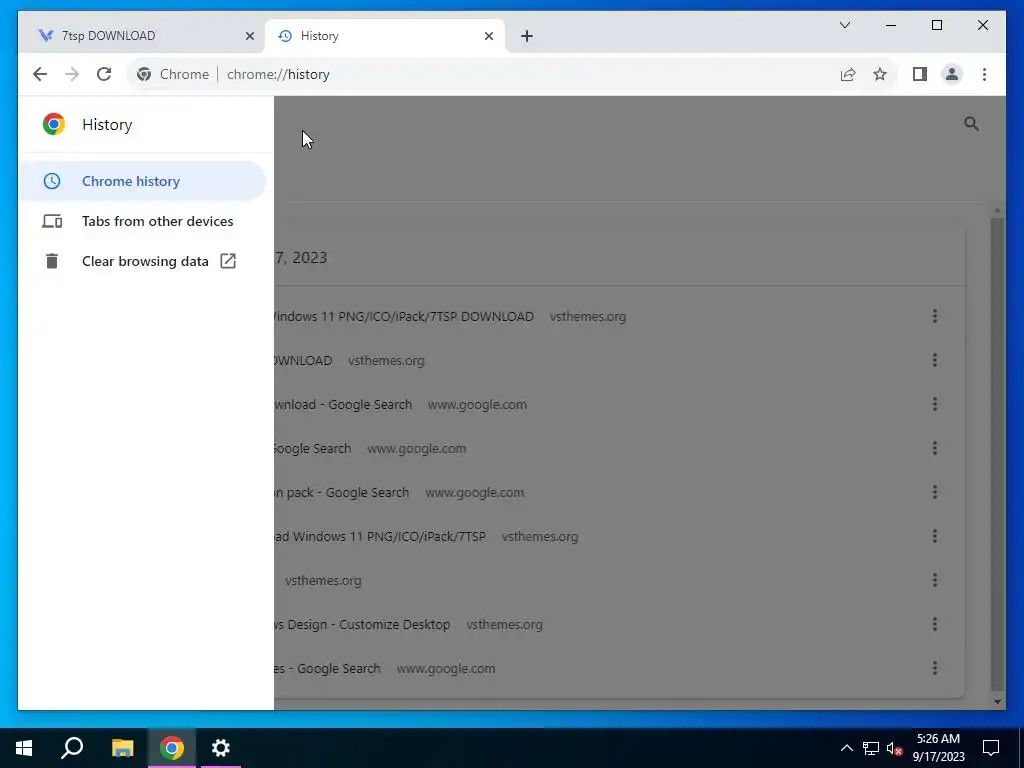Open actions for Windows 11 PNG/ICO/iPack/7TSP DOWNLOAD entry

[x=935, y=316]
